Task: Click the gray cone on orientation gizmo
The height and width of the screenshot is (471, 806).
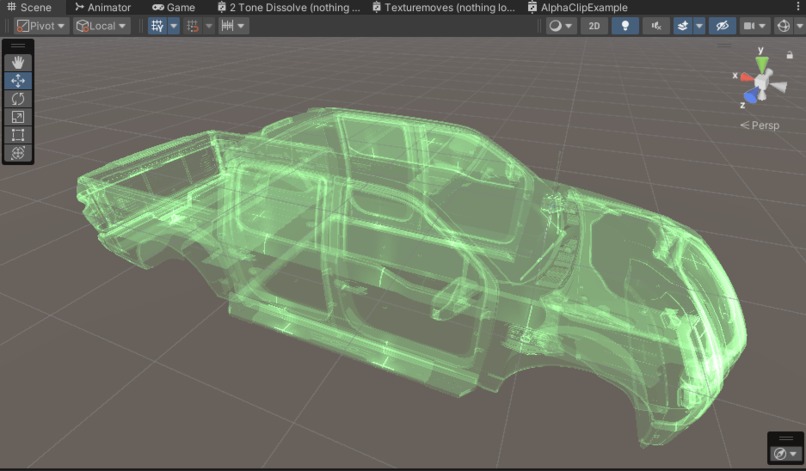Action: click(779, 86)
